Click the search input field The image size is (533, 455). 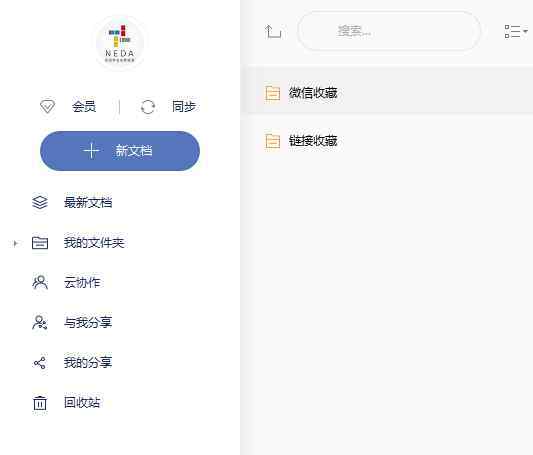point(389,31)
